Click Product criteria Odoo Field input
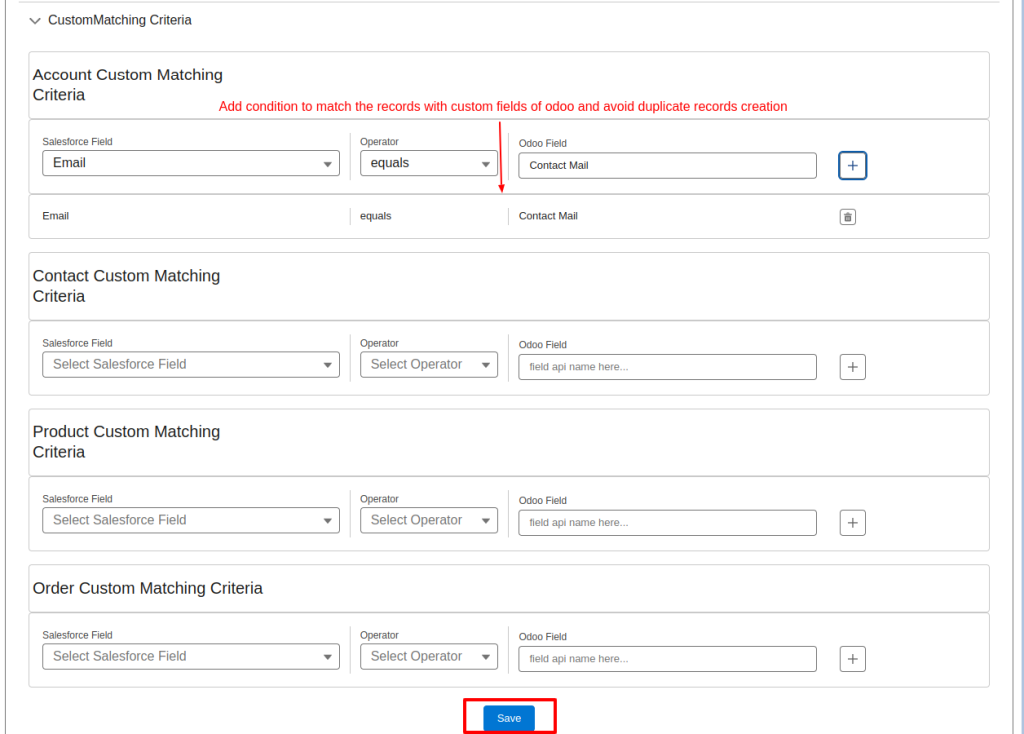Screen dimensions: 1024x734 click(x=667, y=522)
